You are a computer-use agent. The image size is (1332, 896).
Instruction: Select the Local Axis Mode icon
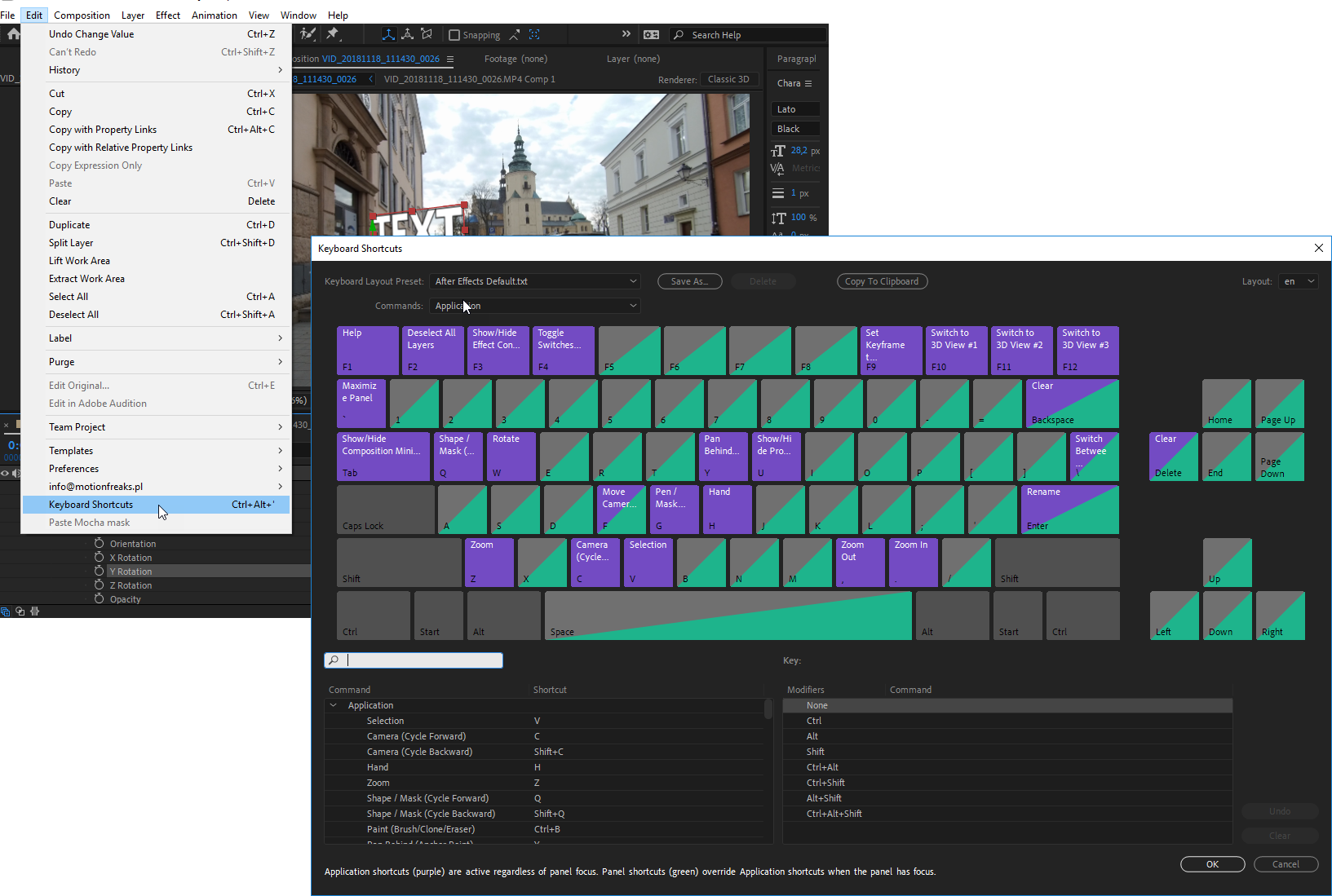click(388, 34)
